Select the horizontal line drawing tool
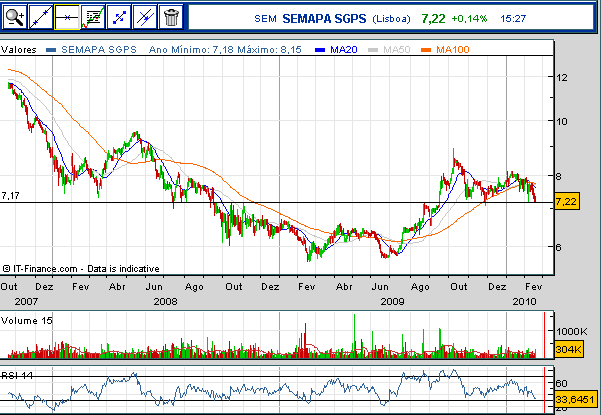The image size is (601, 415). [x=67, y=17]
